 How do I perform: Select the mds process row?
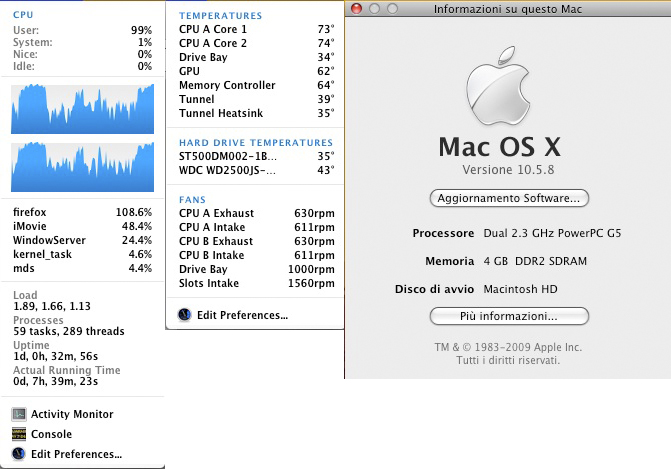tap(83, 268)
